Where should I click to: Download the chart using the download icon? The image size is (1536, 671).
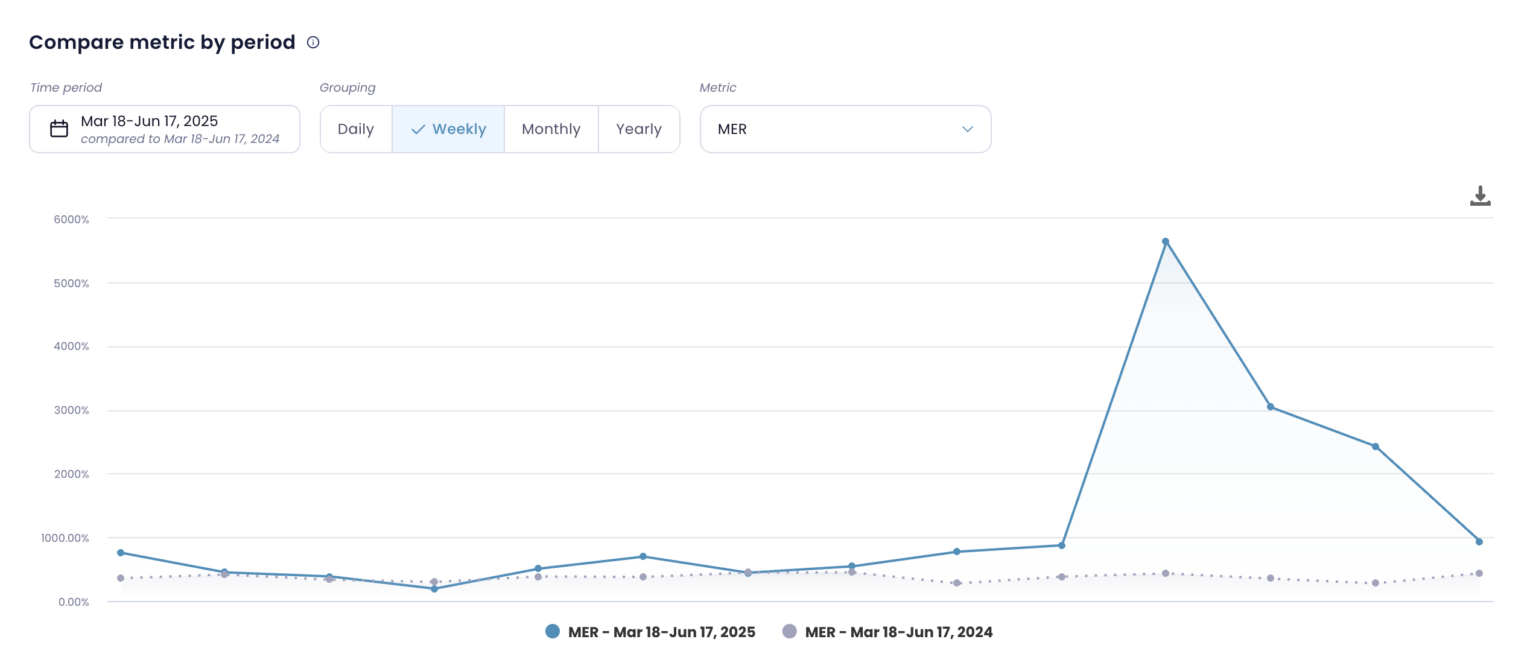[x=1480, y=196]
